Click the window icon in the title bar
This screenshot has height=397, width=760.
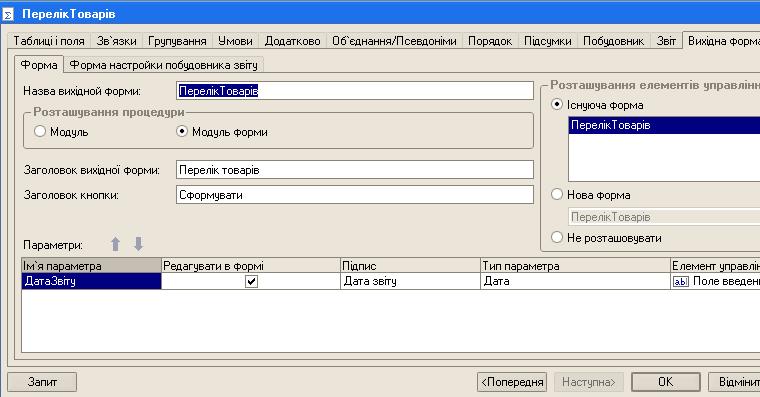[x=8, y=15]
